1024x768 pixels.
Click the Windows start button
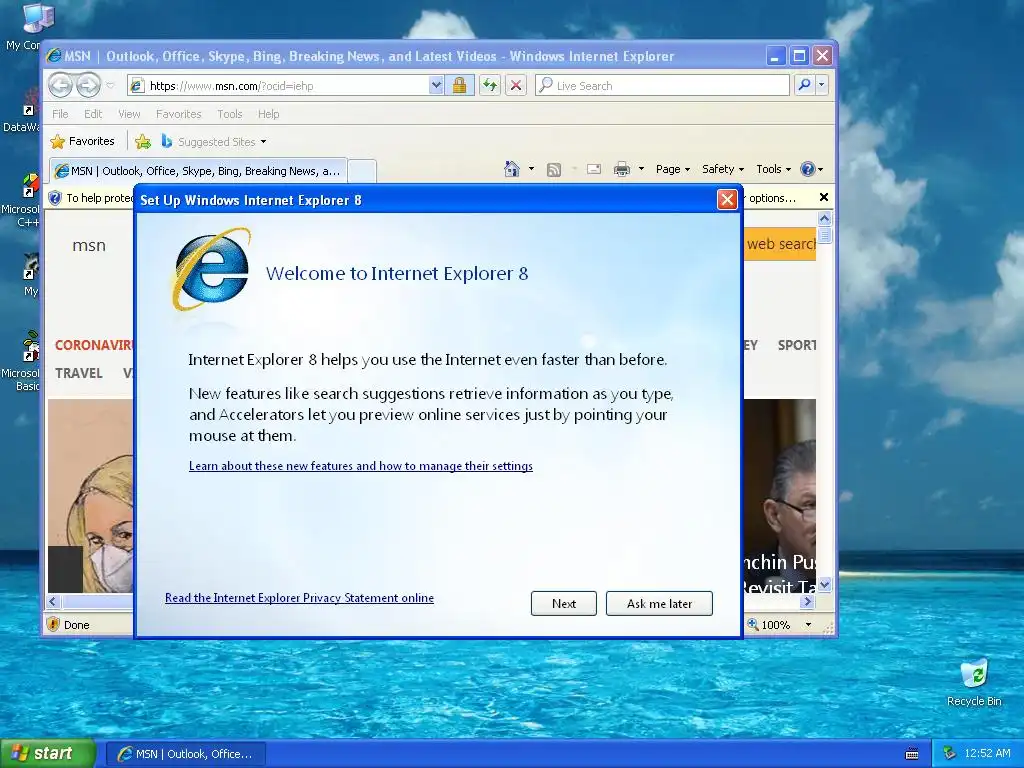pyautogui.click(x=48, y=753)
